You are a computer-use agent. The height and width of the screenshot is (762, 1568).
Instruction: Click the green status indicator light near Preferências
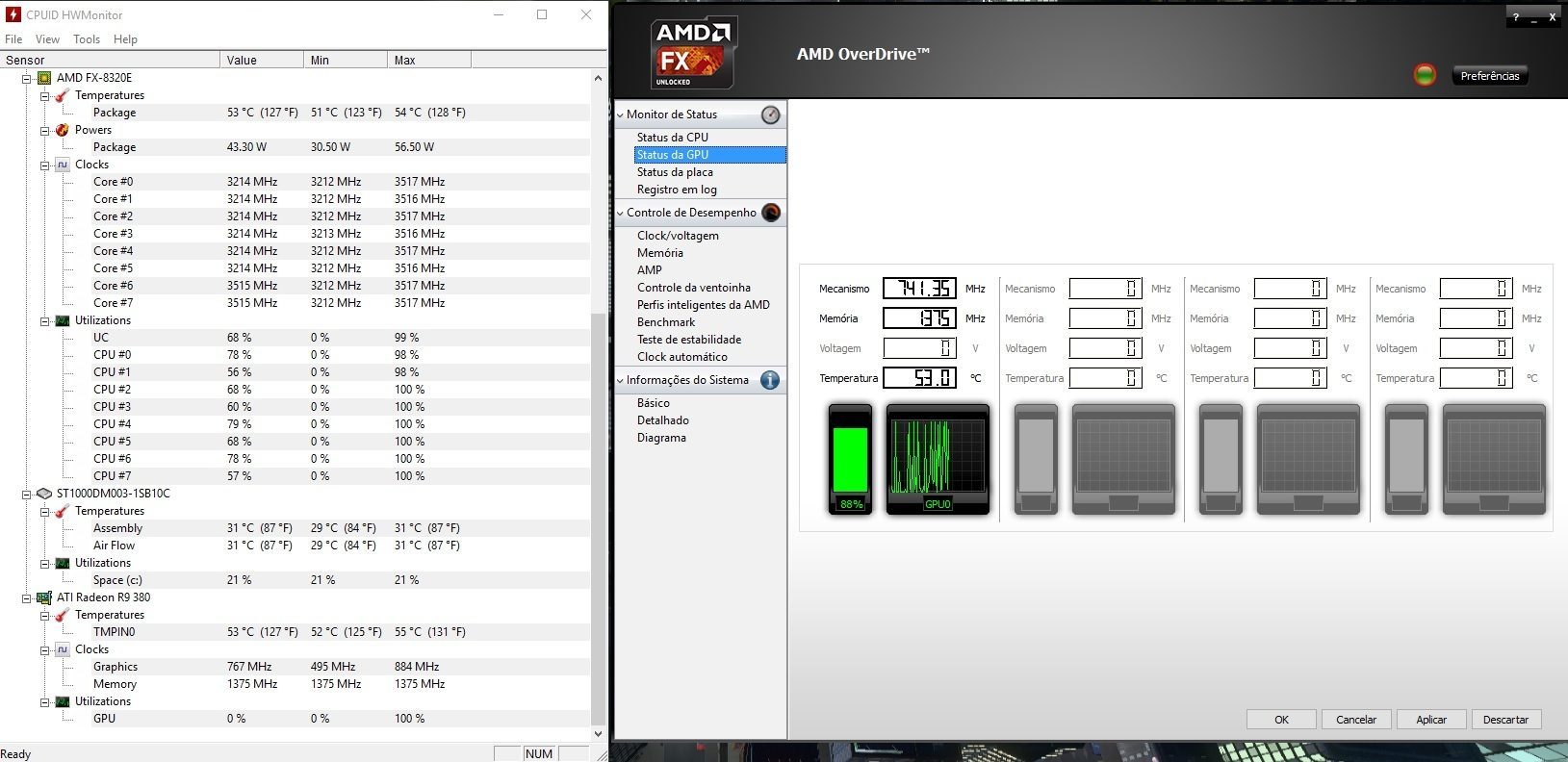point(1425,75)
